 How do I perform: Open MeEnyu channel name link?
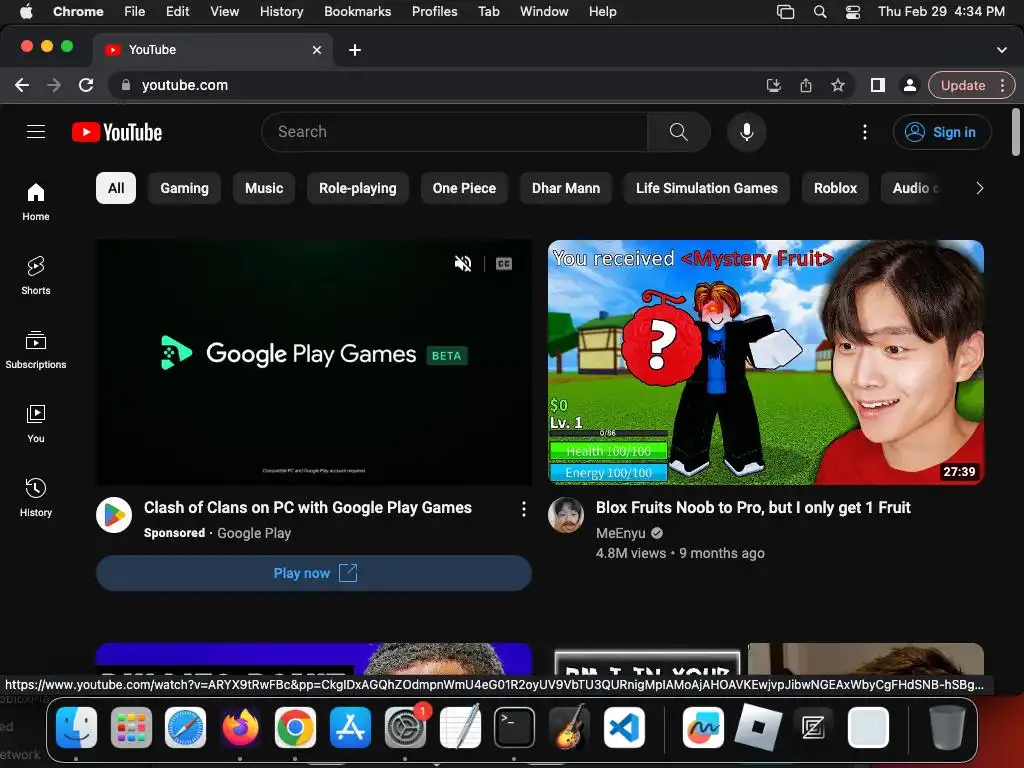(x=620, y=533)
